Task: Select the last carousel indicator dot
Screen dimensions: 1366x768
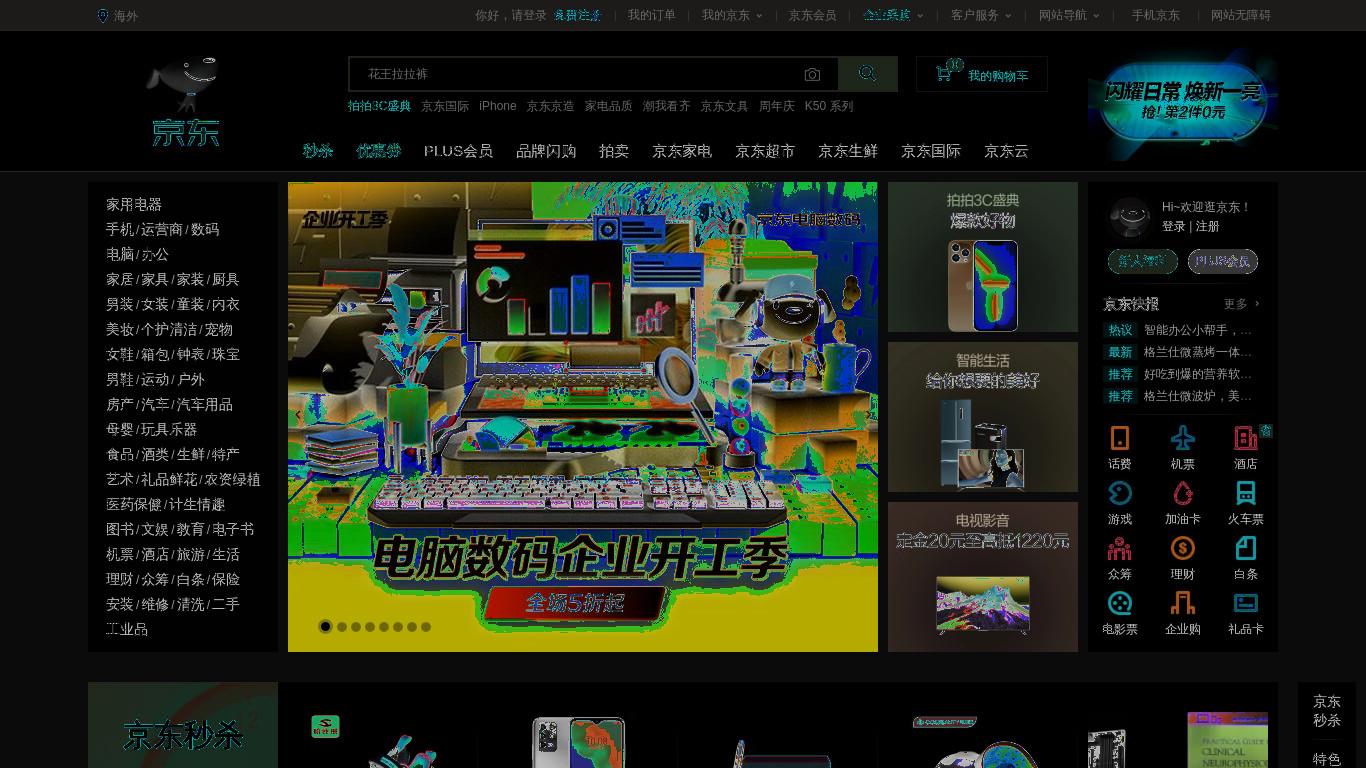Action: 426,627
